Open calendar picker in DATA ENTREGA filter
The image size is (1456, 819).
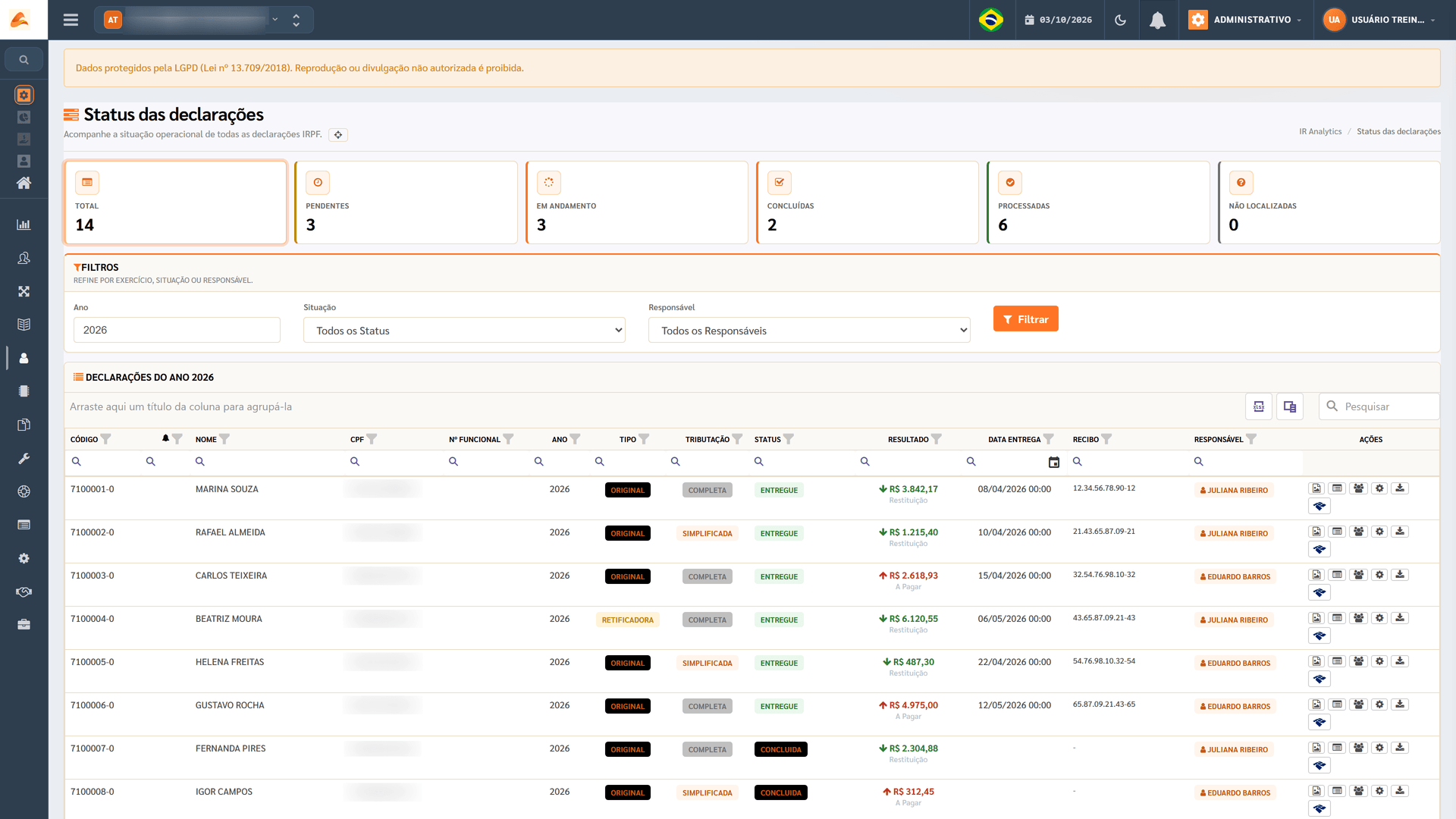1053,462
